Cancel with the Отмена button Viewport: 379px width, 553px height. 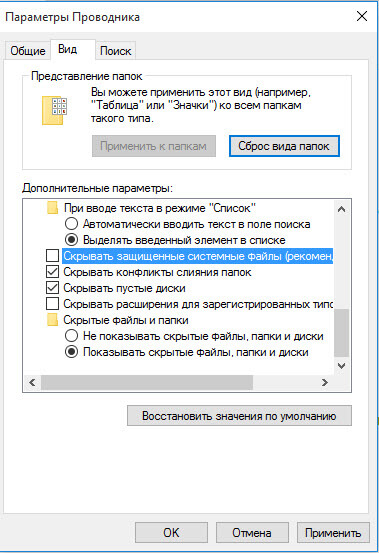tap(252, 533)
